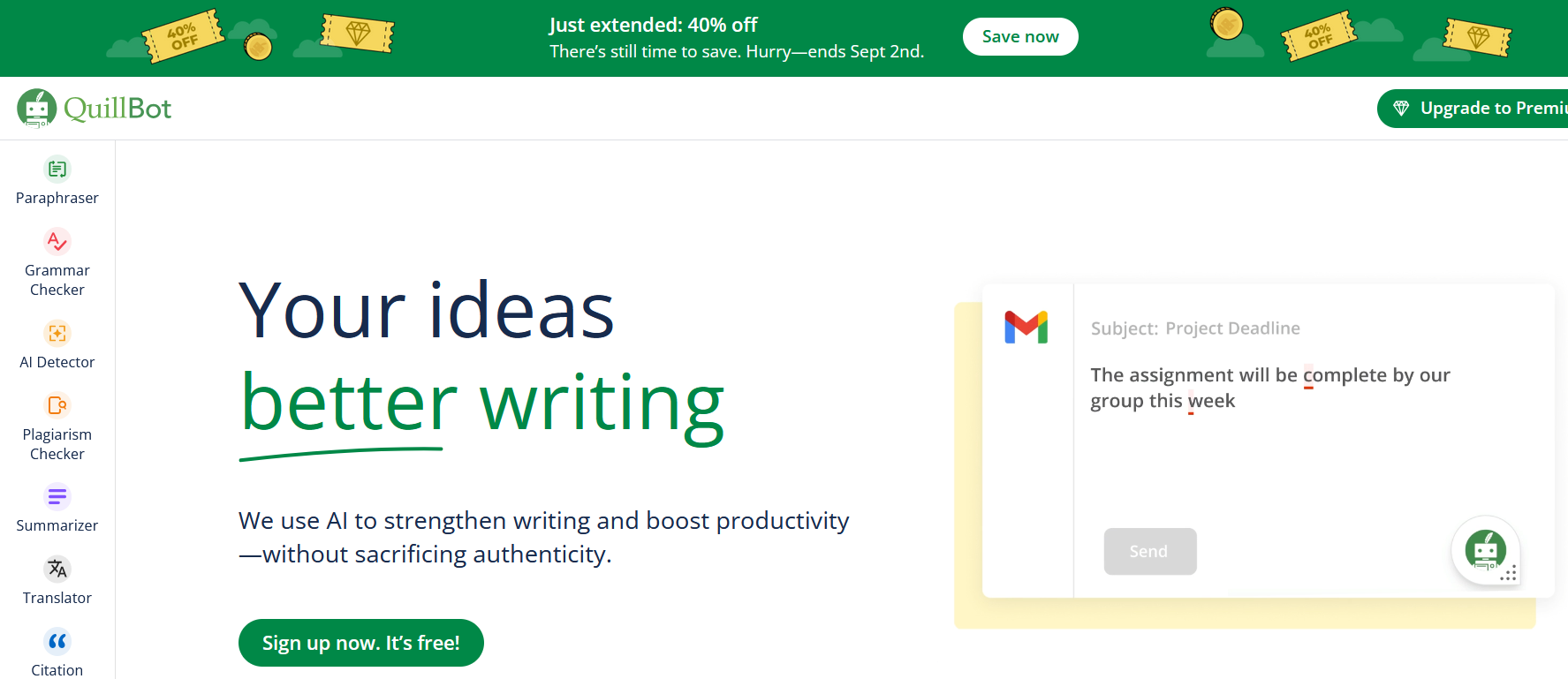Click the Gmail logo icon
The height and width of the screenshot is (679, 1568).
click(1026, 328)
